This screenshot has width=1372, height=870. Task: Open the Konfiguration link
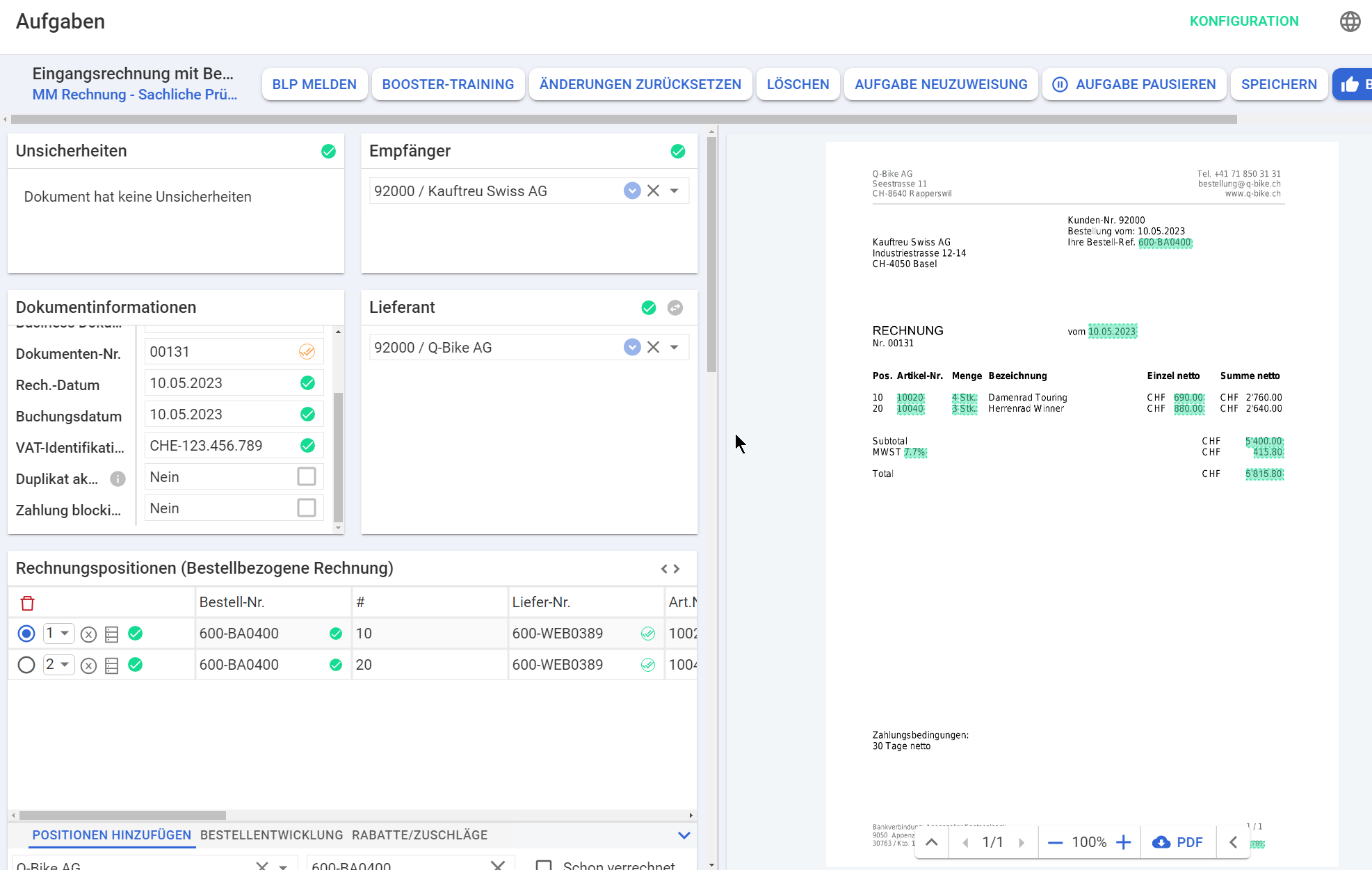(1243, 21)
